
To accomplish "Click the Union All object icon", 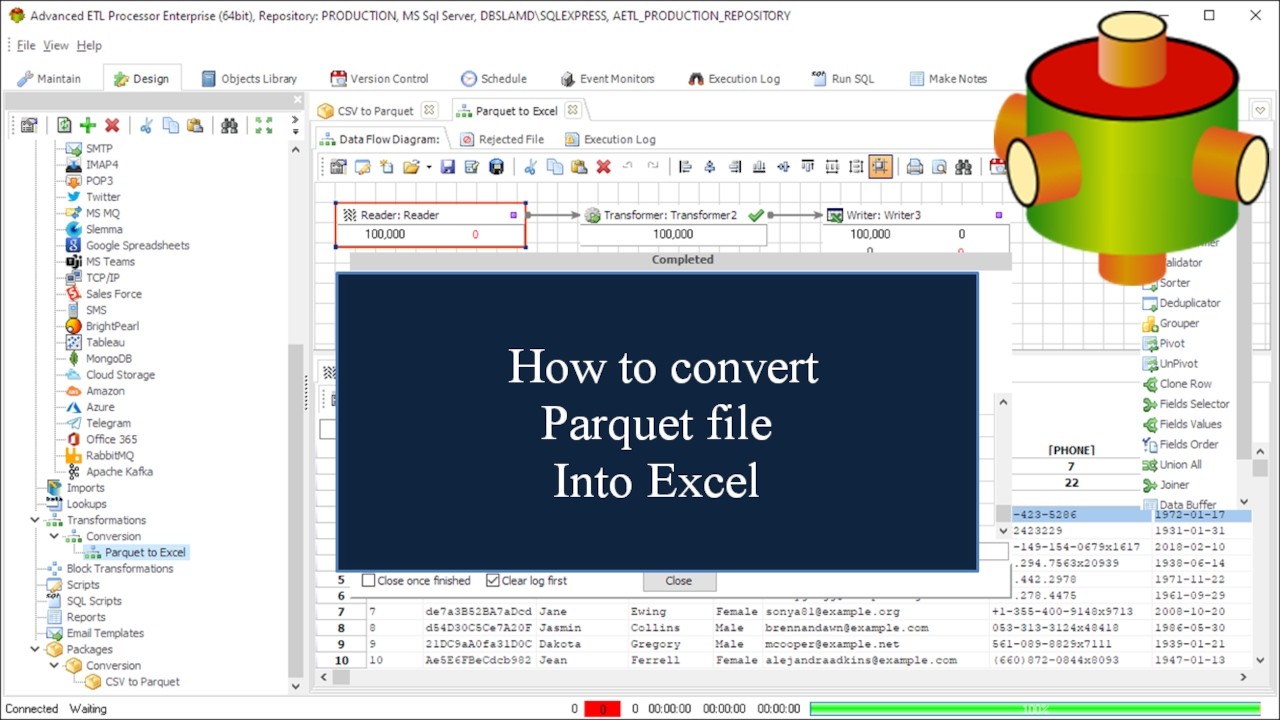I will [x=1150, y=464].
